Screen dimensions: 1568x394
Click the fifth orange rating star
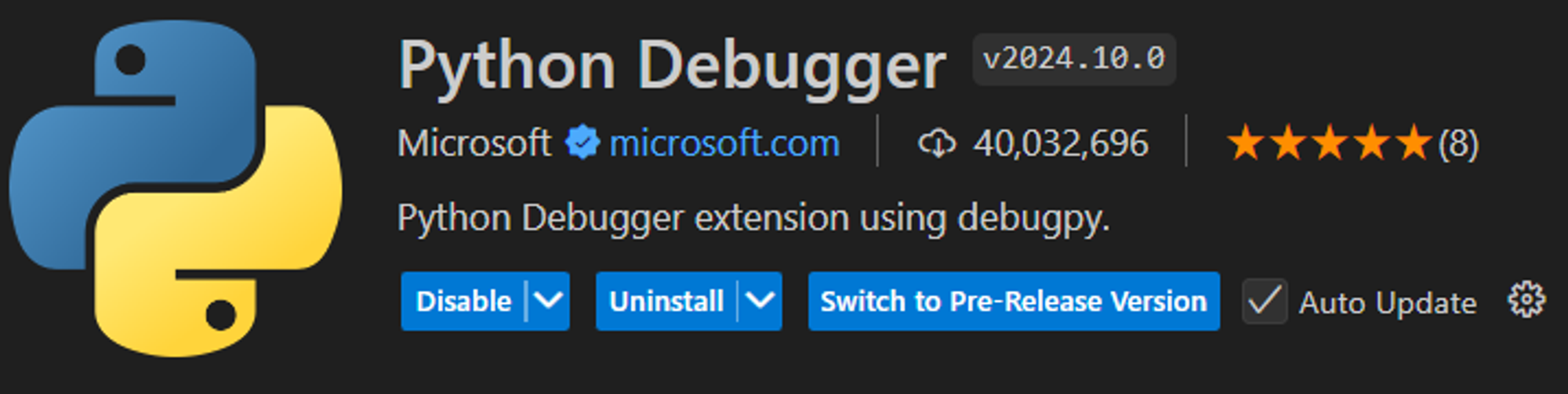(x=1414, y=143)
